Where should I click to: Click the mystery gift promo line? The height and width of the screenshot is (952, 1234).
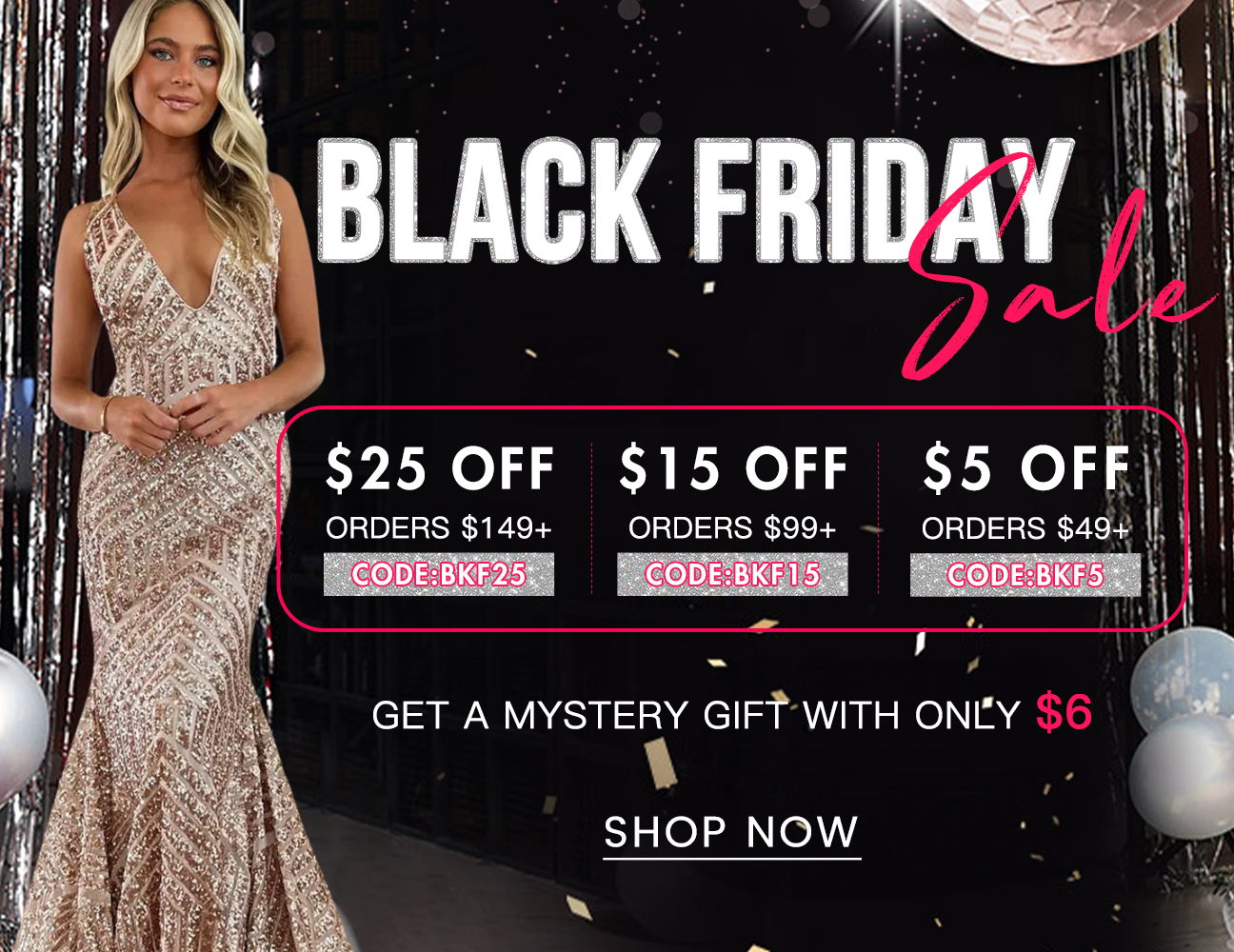(731, 714)
